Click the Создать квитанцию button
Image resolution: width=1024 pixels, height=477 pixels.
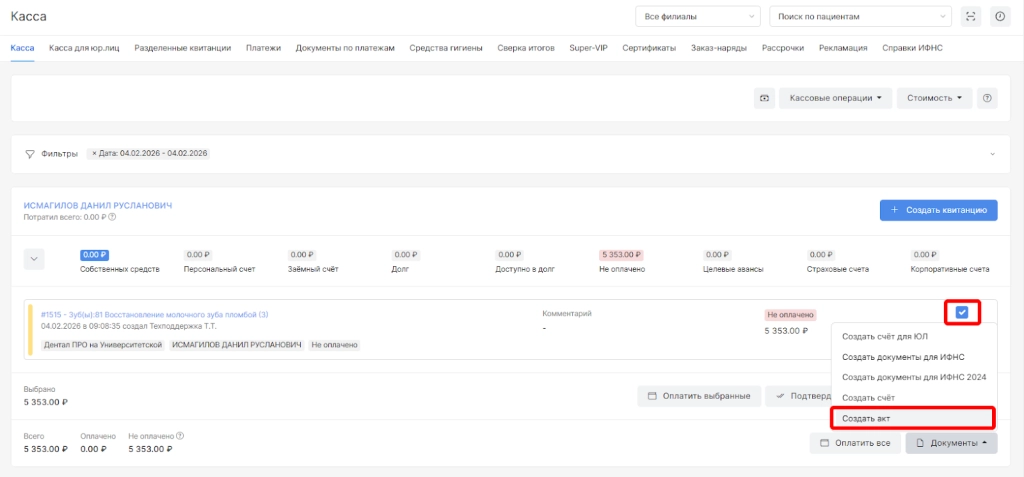(x=938, y=210)
